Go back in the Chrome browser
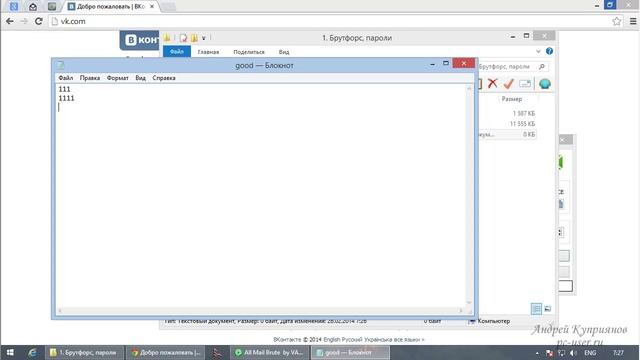Image resolution: width=640 pixels, height=360 pixels. 10,21
